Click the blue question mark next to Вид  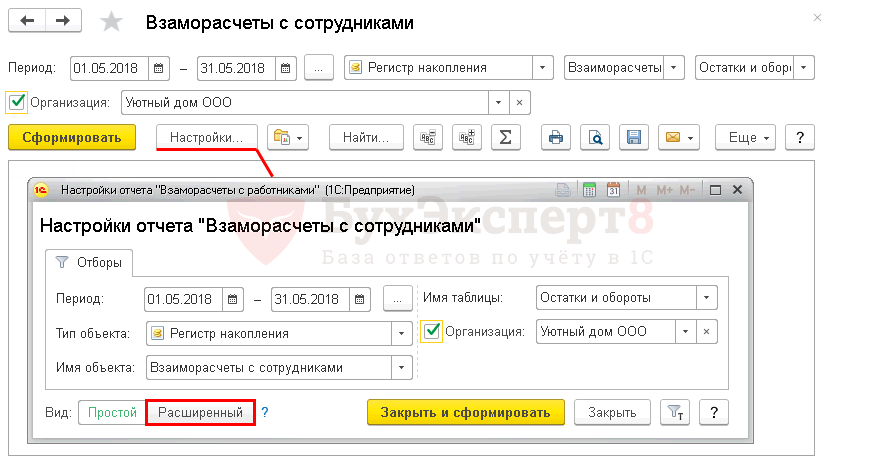[x=265, y=412]
